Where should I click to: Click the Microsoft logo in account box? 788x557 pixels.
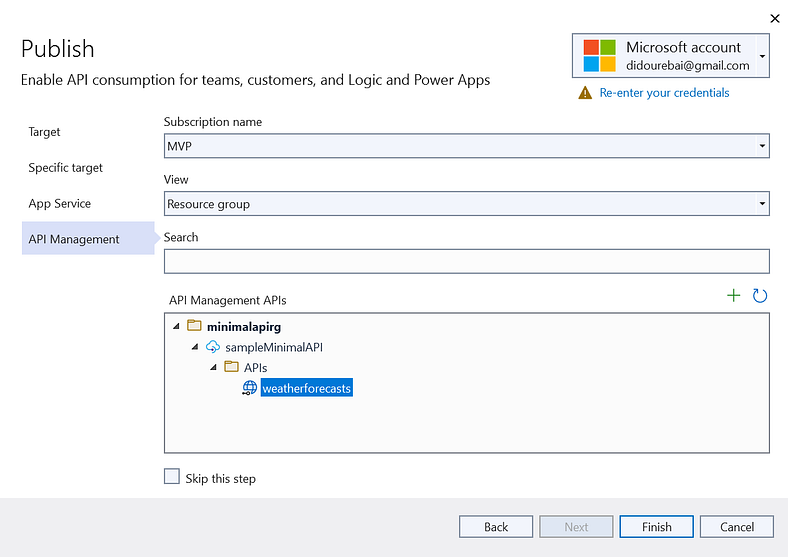coord(599,56)
